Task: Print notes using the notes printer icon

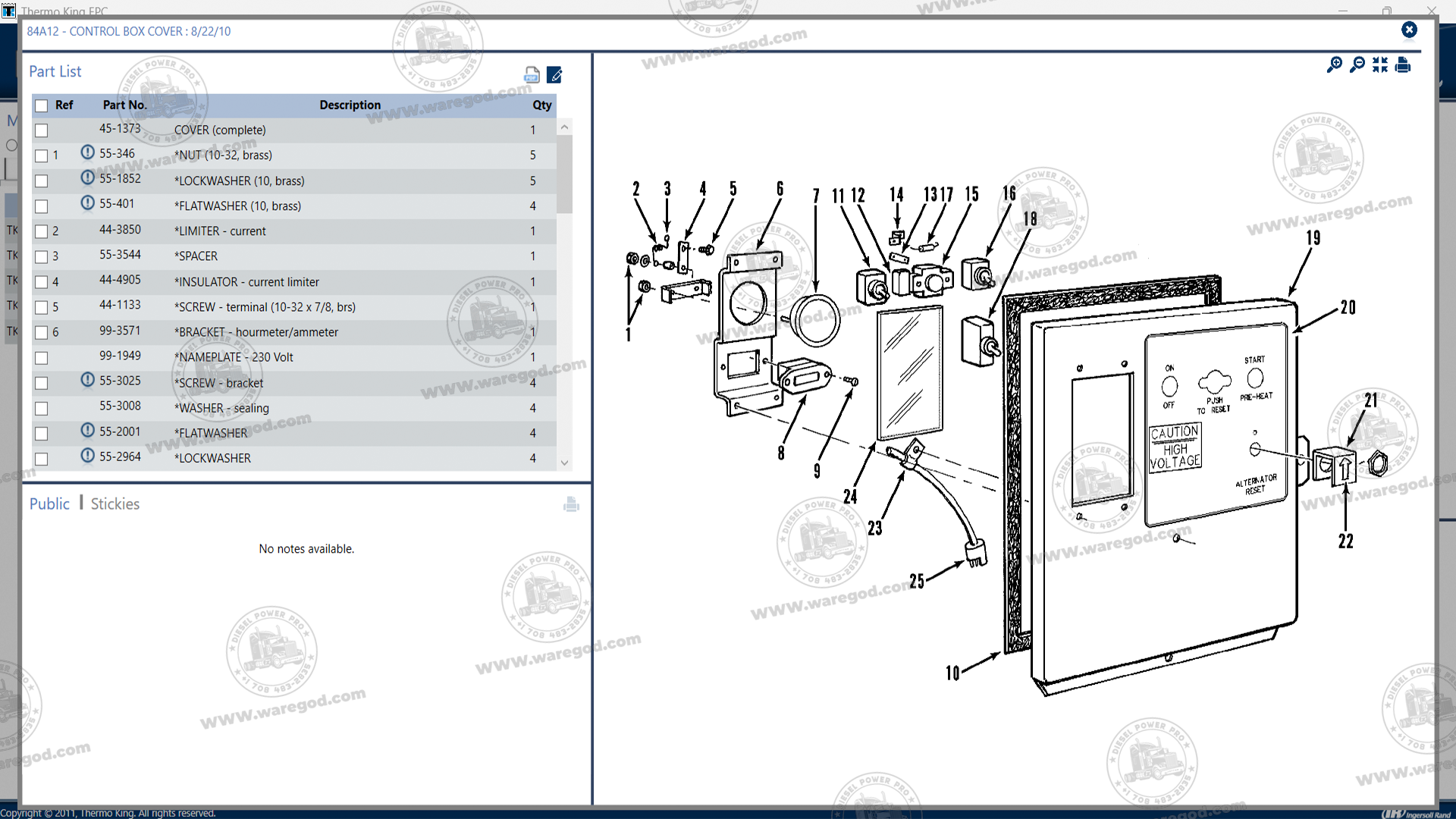Action: (571, 504)
